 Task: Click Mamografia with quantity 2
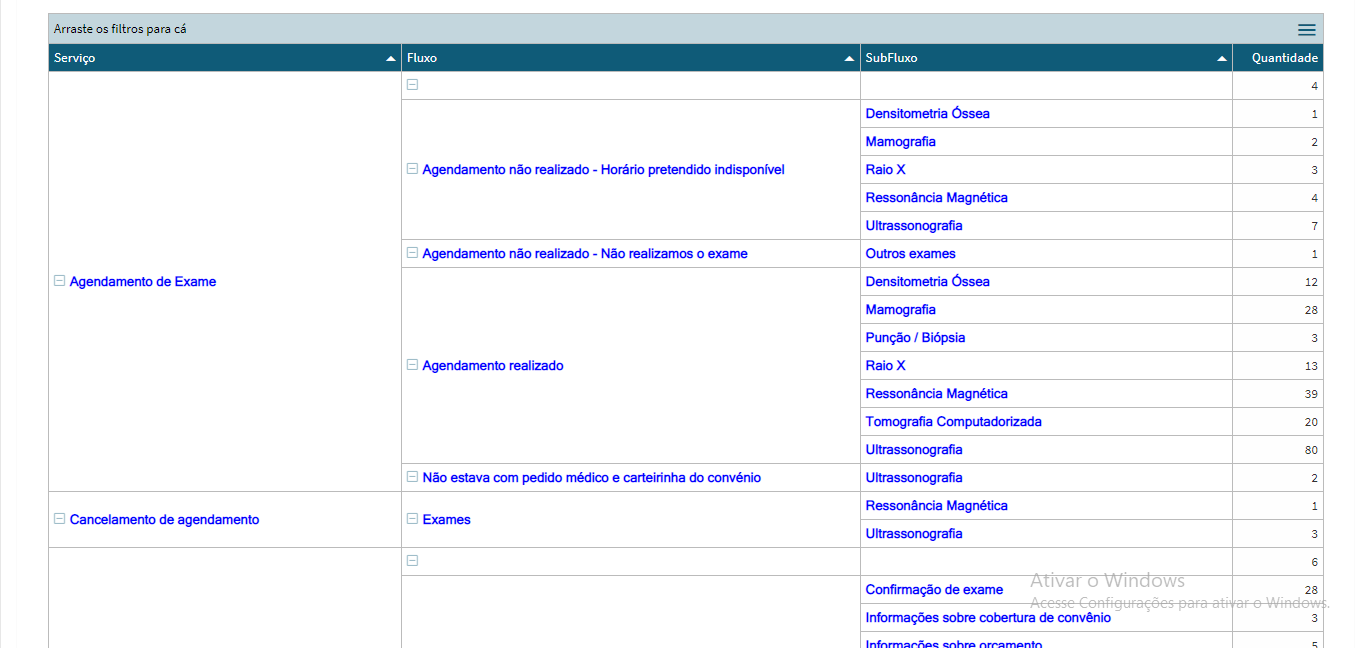pos(901,142)
